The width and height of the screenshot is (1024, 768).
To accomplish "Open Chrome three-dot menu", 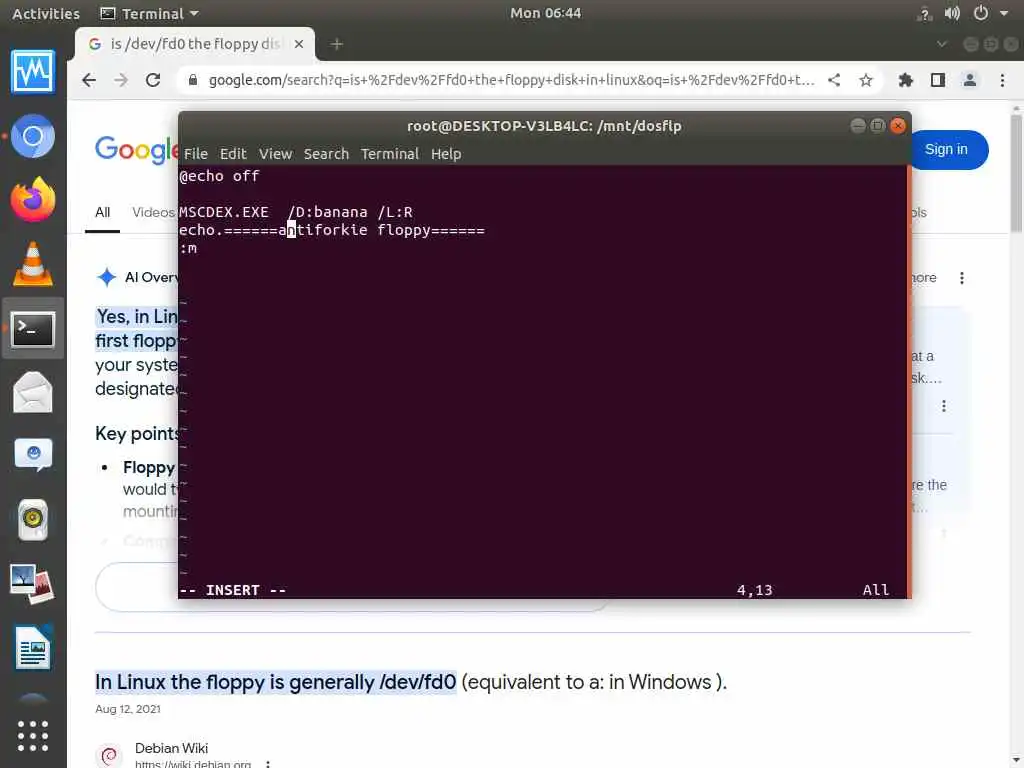I will tap(1002, 80).
